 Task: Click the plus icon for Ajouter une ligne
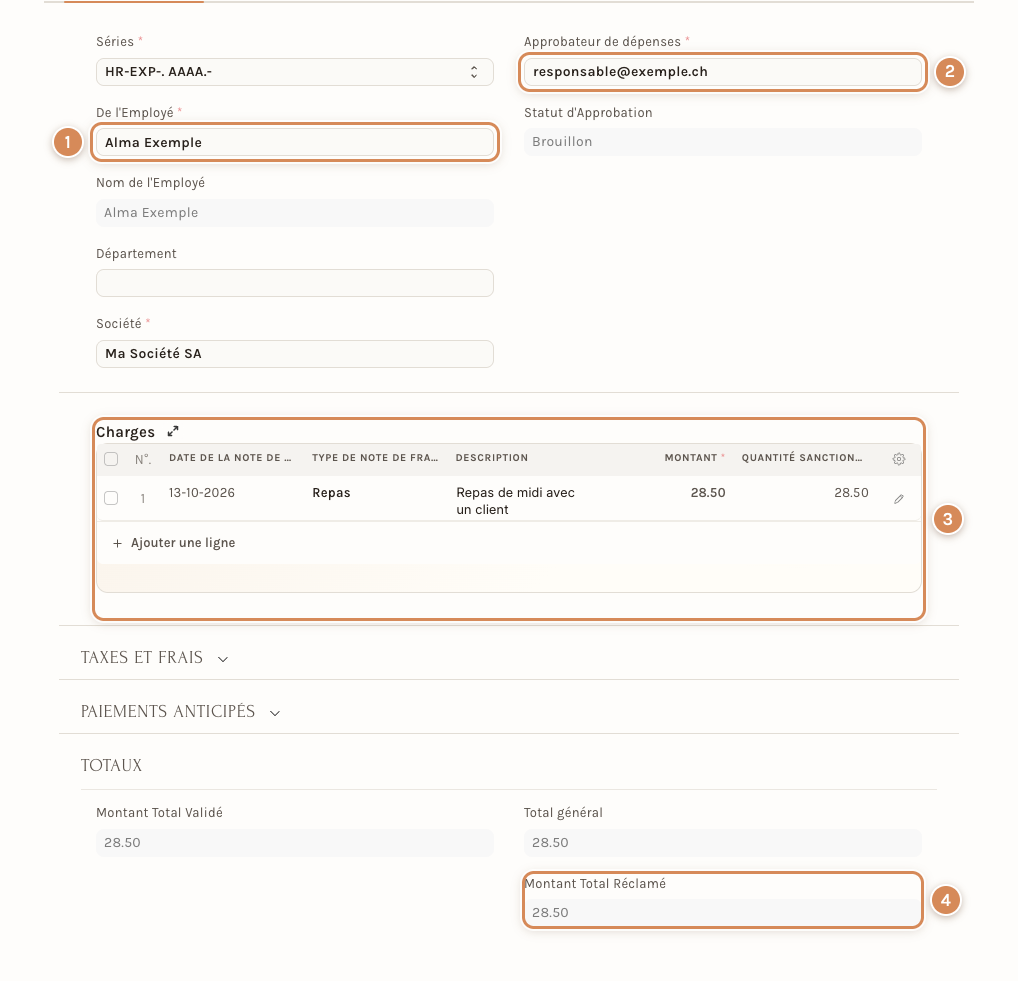[x=118, y=543]
